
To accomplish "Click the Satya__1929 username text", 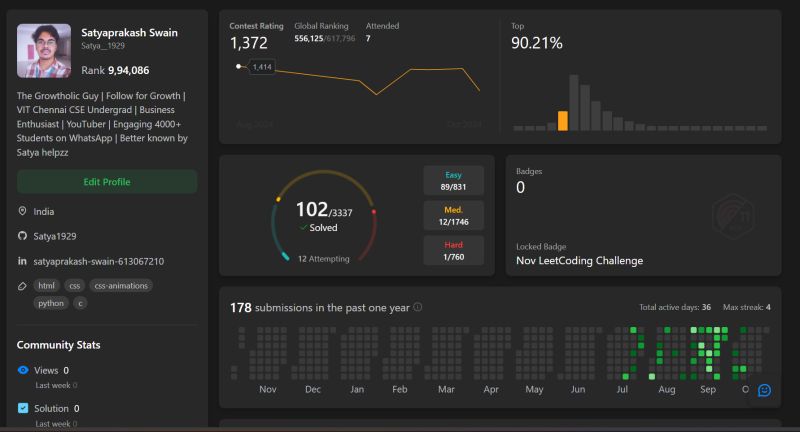I will [x=103, y=46].
